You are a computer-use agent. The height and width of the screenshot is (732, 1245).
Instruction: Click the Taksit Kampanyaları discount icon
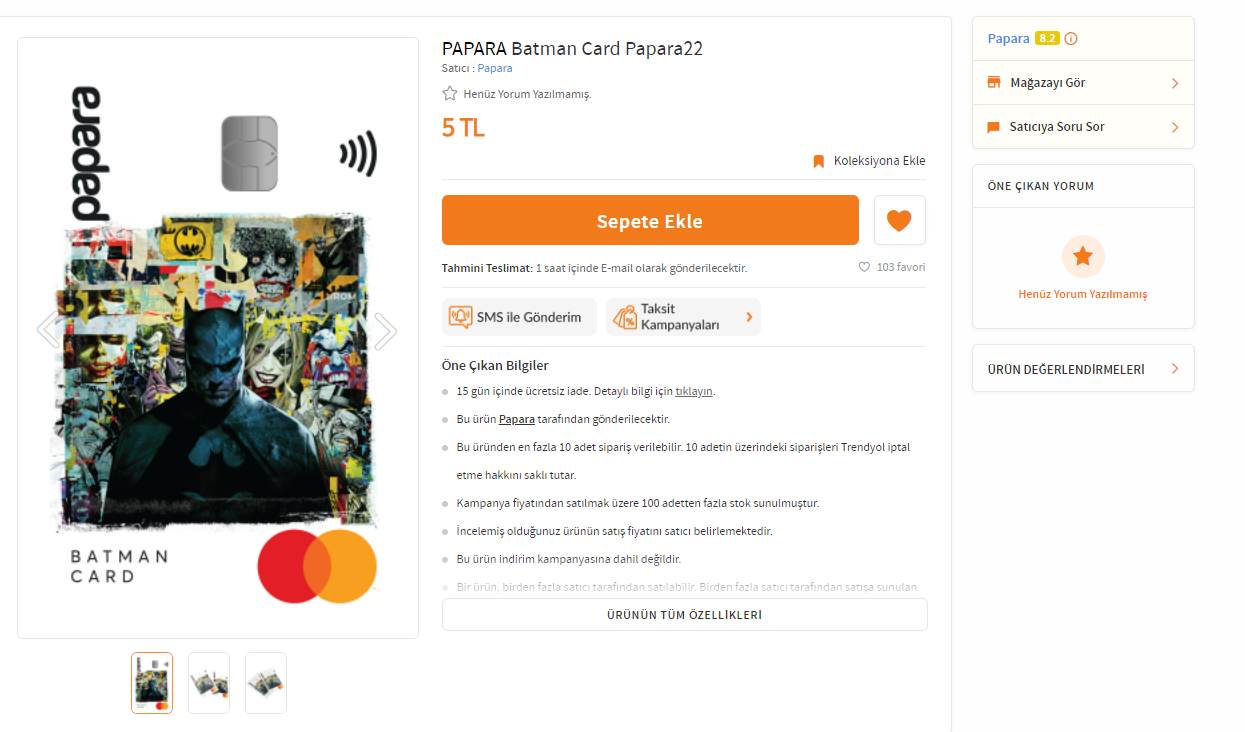pyautogui.click(x=625, y=317)
